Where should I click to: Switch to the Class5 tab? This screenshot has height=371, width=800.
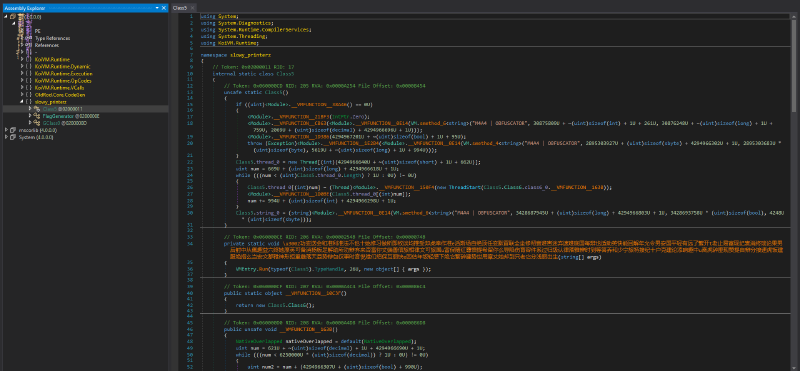(x=179, y=8)
